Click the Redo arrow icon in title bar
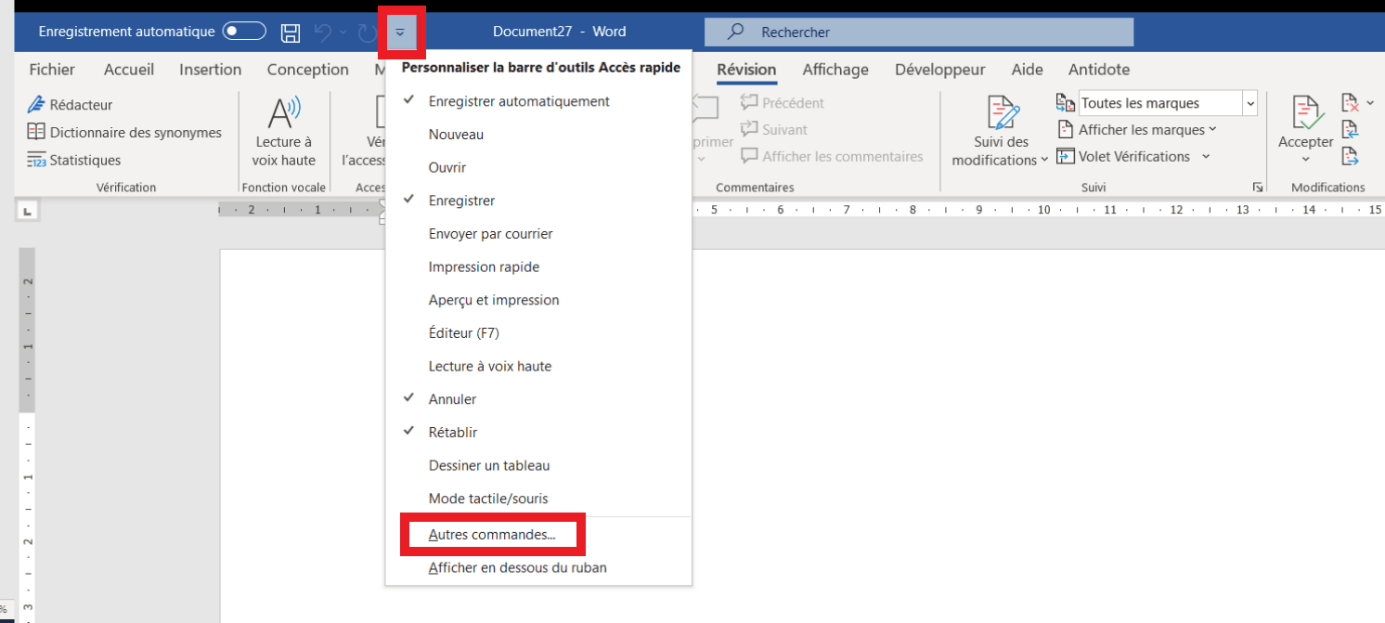The height and width of the screenshot is (623, 1385). click(366, 32)
